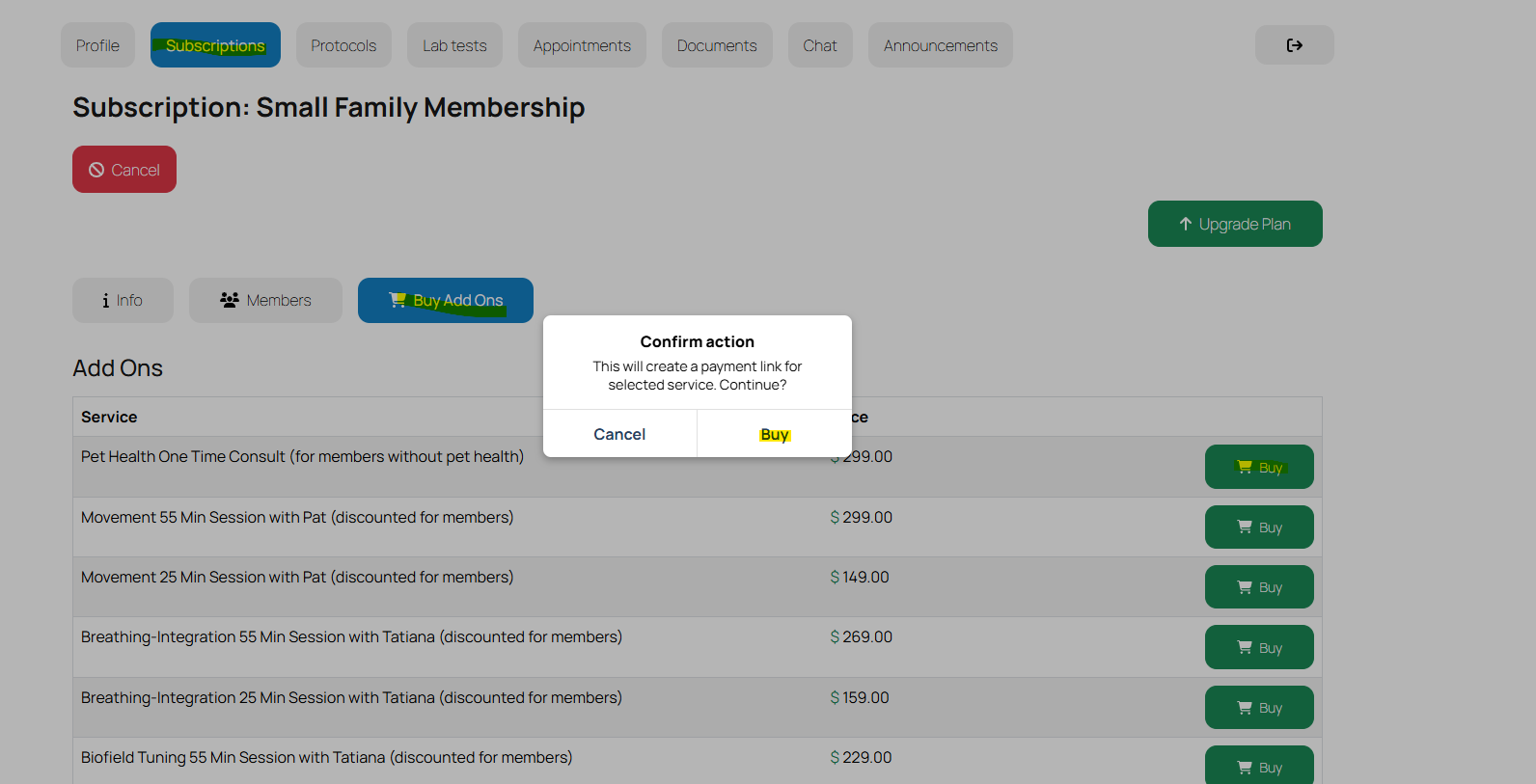
Task: Buy Breathing-Integration 25 Min Session
Action: (1258, 708)
